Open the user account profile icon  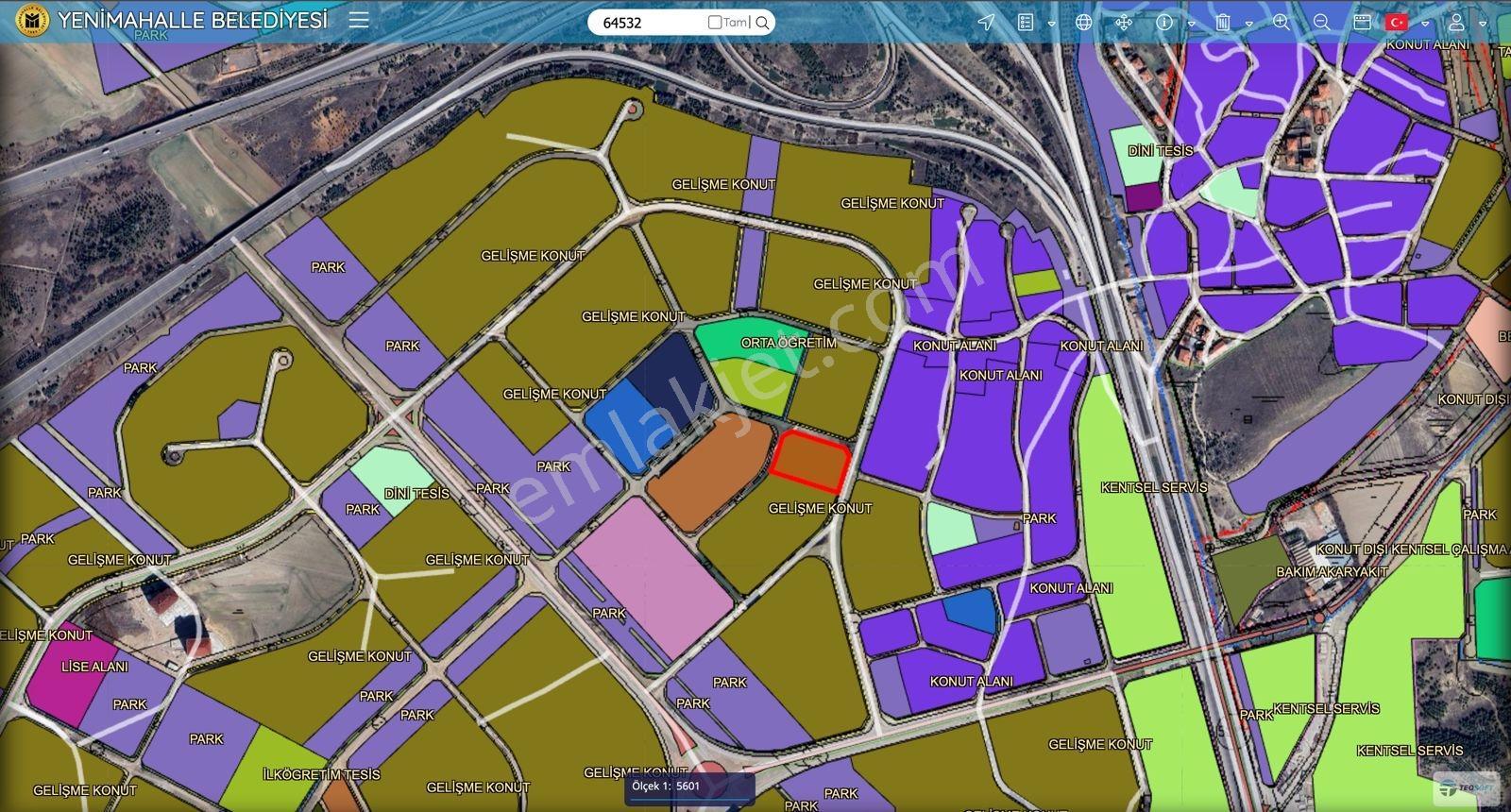coord(1457,22)
